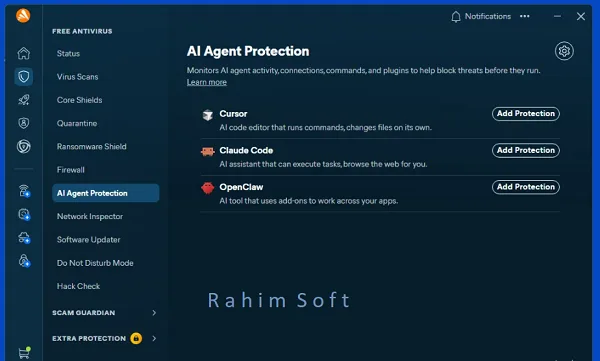The height and width of the screenshot is (361, 600).
Task: Open the three-dots more menu
Action: pyautogui.click(x=525, y=16)
